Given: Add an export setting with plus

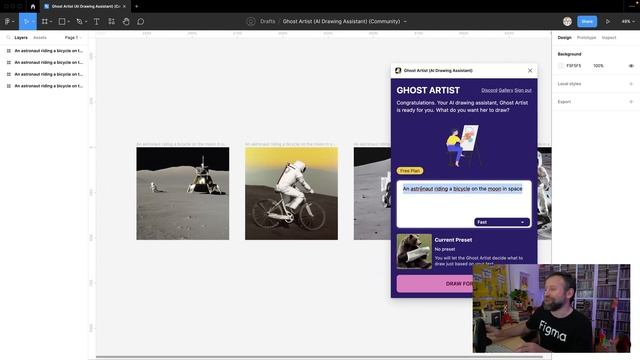Looking at the screenshot, I should pyautogui.click(x=631, y=102).
